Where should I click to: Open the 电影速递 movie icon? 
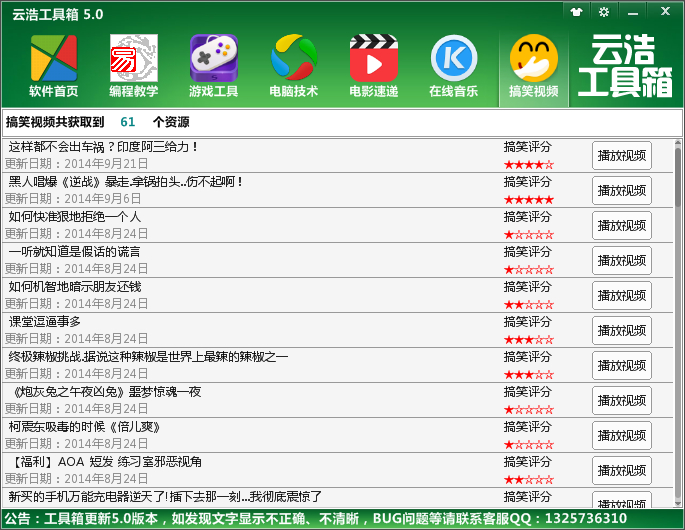(x=374, y=66)
